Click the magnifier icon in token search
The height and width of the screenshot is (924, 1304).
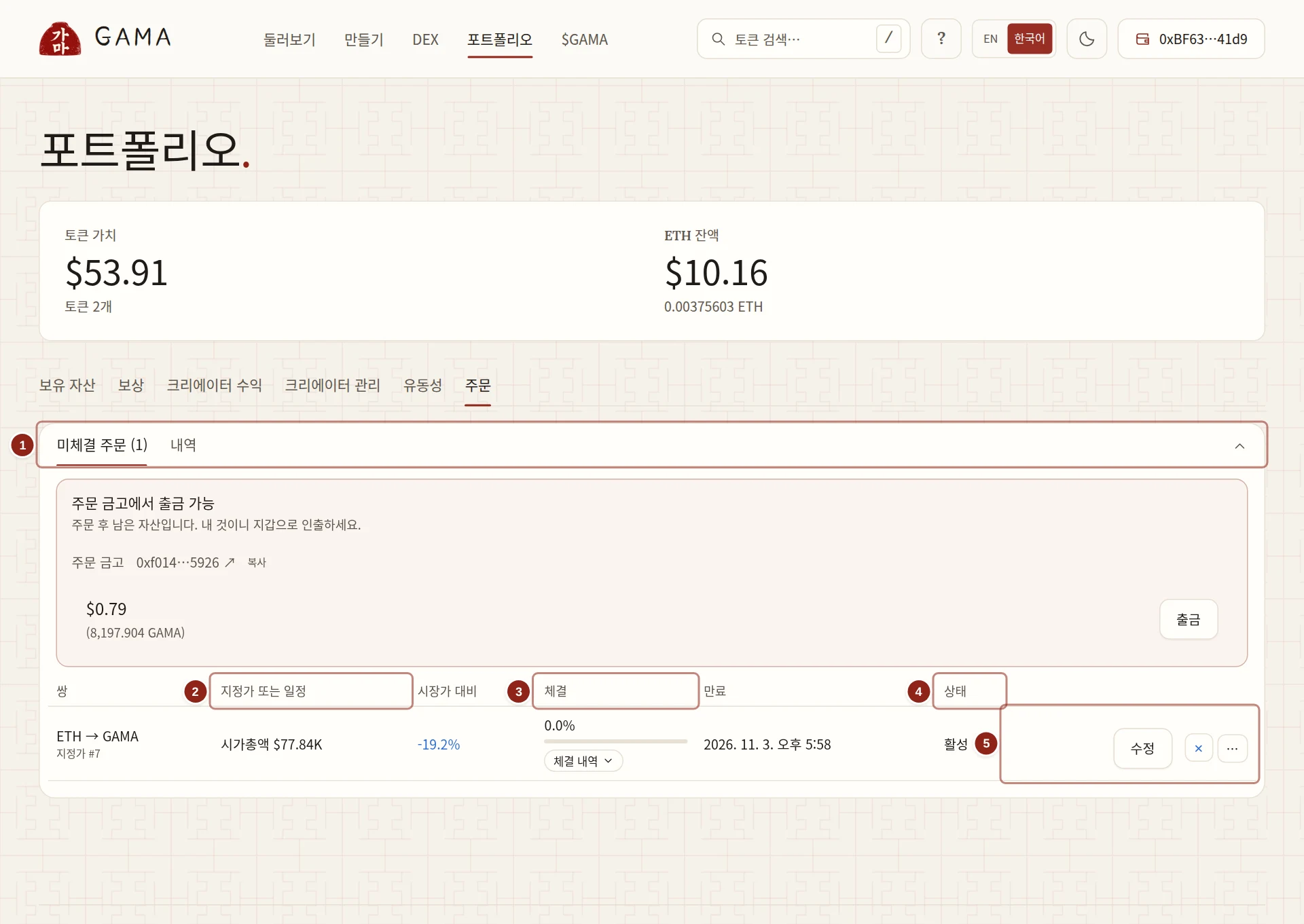pyautogui.click(x=718, y=39)
